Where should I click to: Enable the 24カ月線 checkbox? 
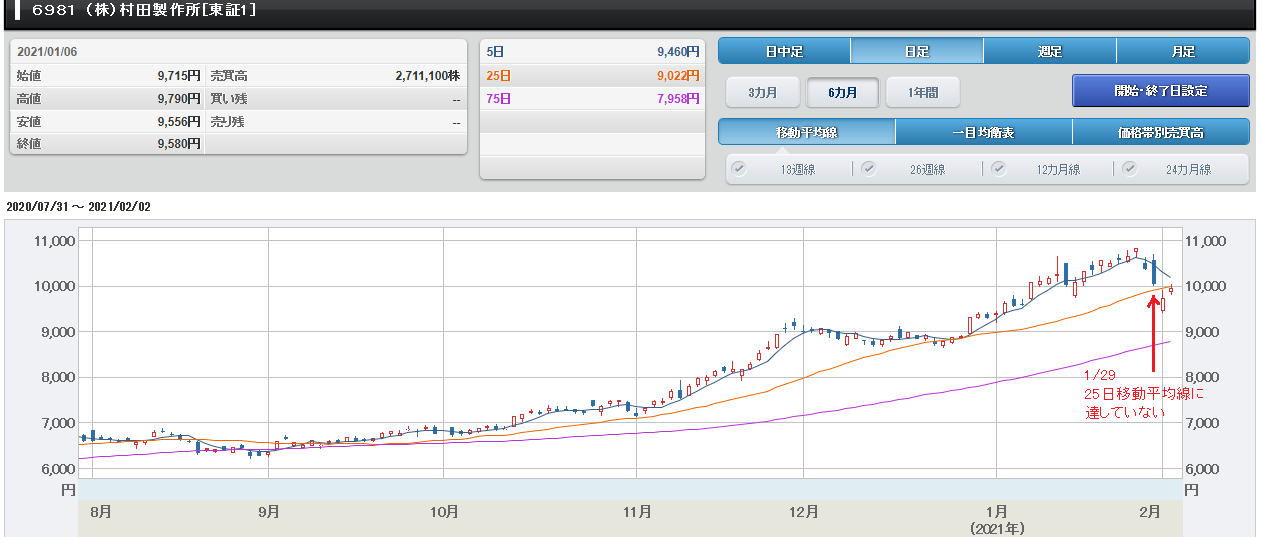click(1130, 169)
